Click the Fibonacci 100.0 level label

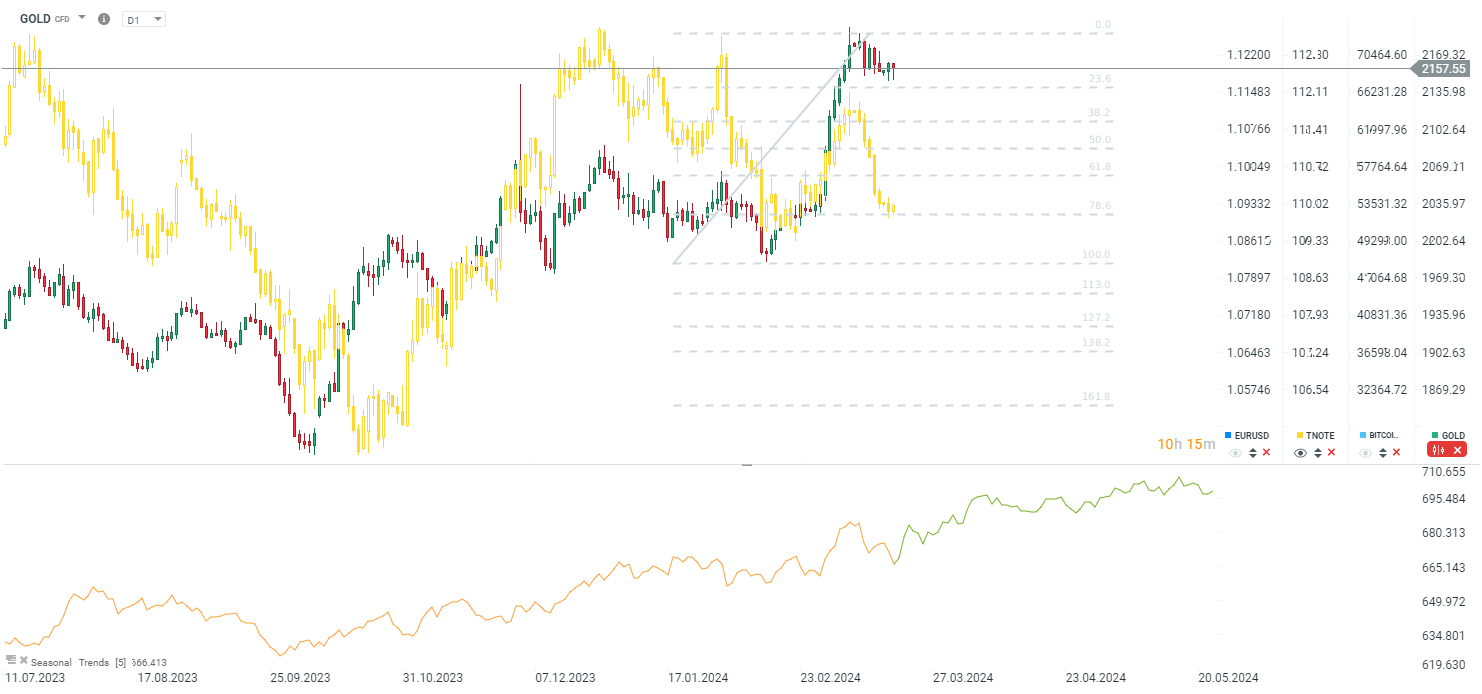click(x=1097, y=254)
